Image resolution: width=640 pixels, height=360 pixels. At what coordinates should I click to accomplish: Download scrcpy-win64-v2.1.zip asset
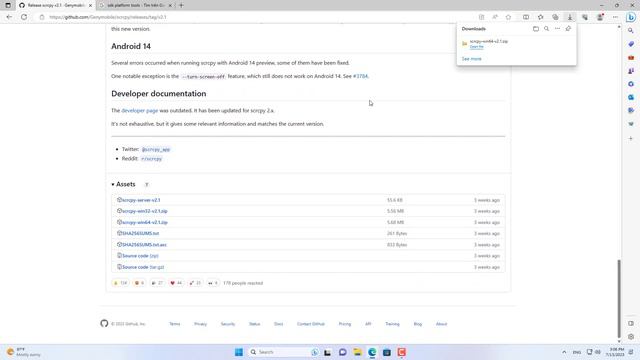[144, 222]
